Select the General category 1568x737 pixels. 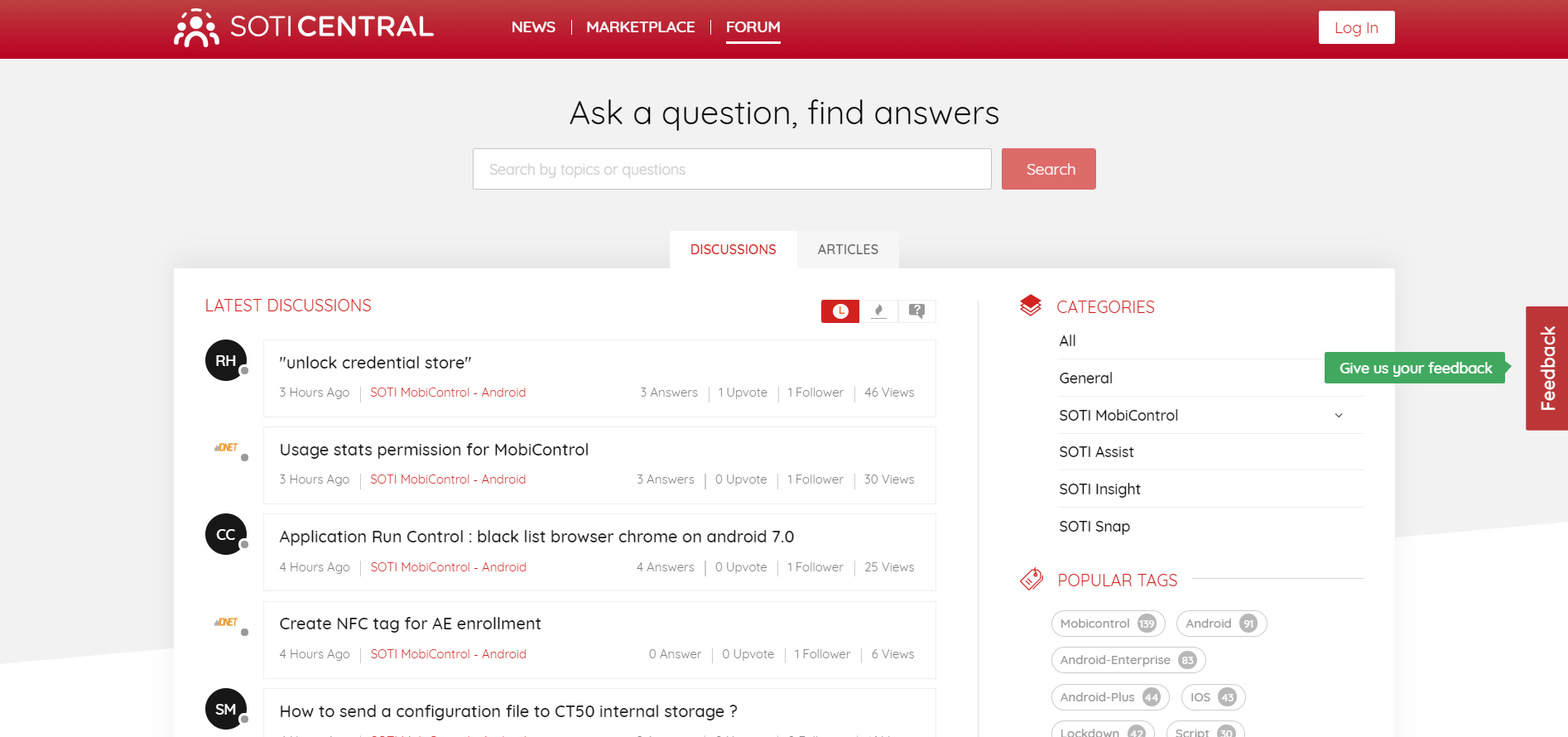click(x=1085, y=378)
